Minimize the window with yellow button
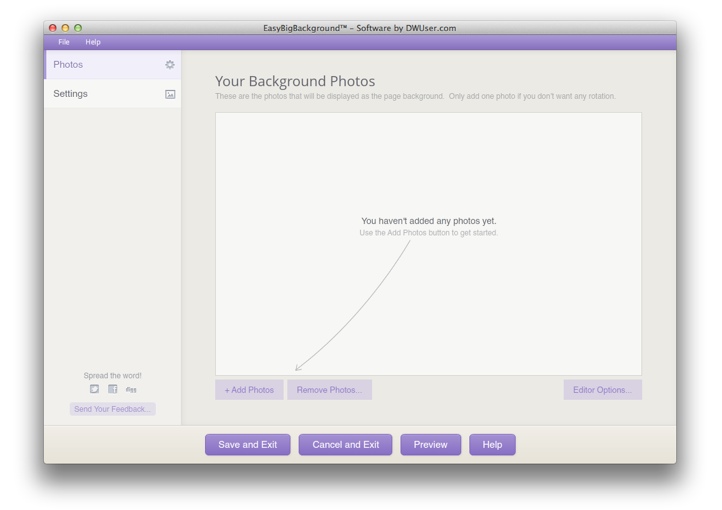The image size is (722, 510). pyautogui.click(x=65, y=28)
